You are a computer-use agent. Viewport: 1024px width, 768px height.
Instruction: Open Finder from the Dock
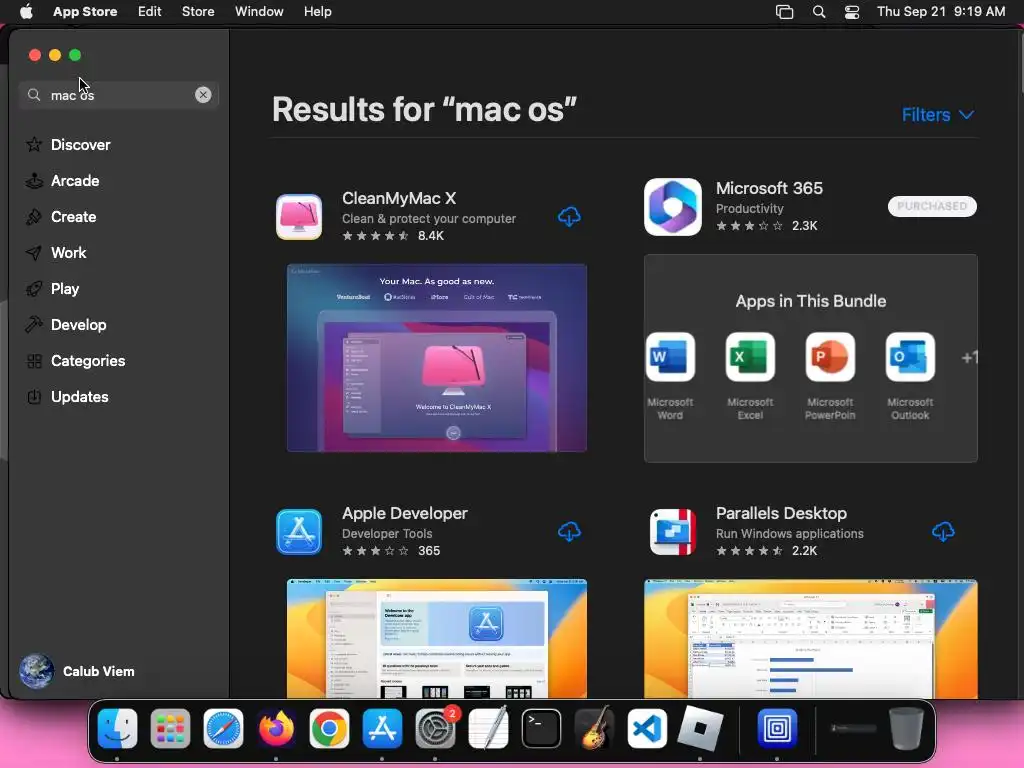click(x=118, y=728)
